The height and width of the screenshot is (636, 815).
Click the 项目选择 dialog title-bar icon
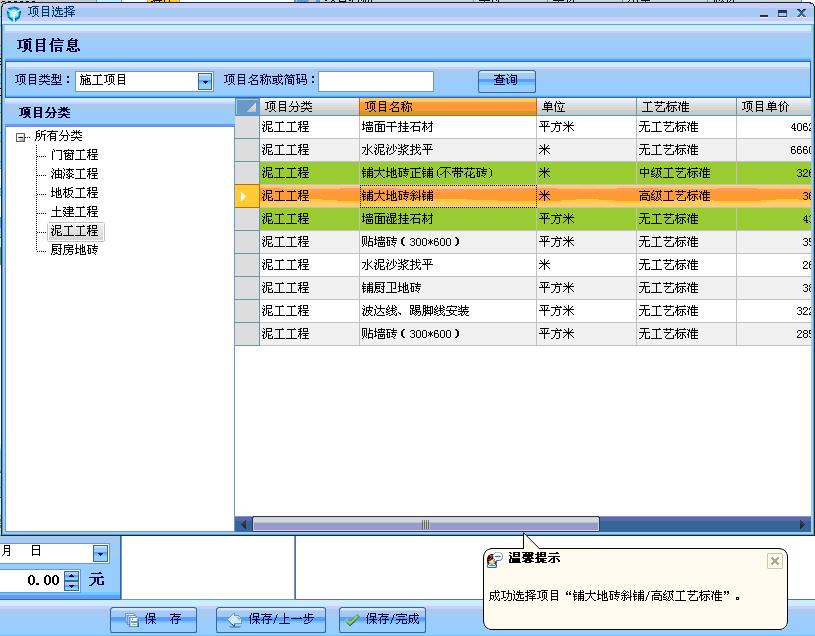[12, 12]
